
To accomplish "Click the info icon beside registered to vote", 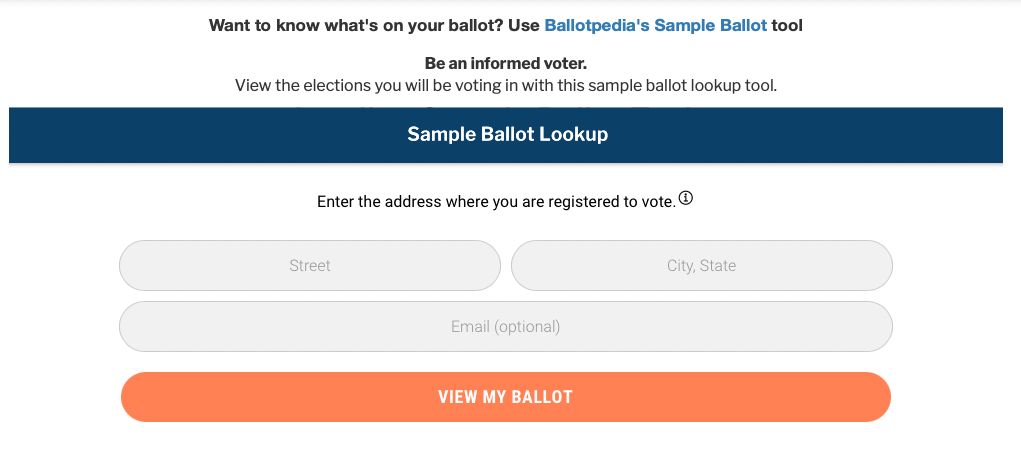I will (x=686, y=199).
